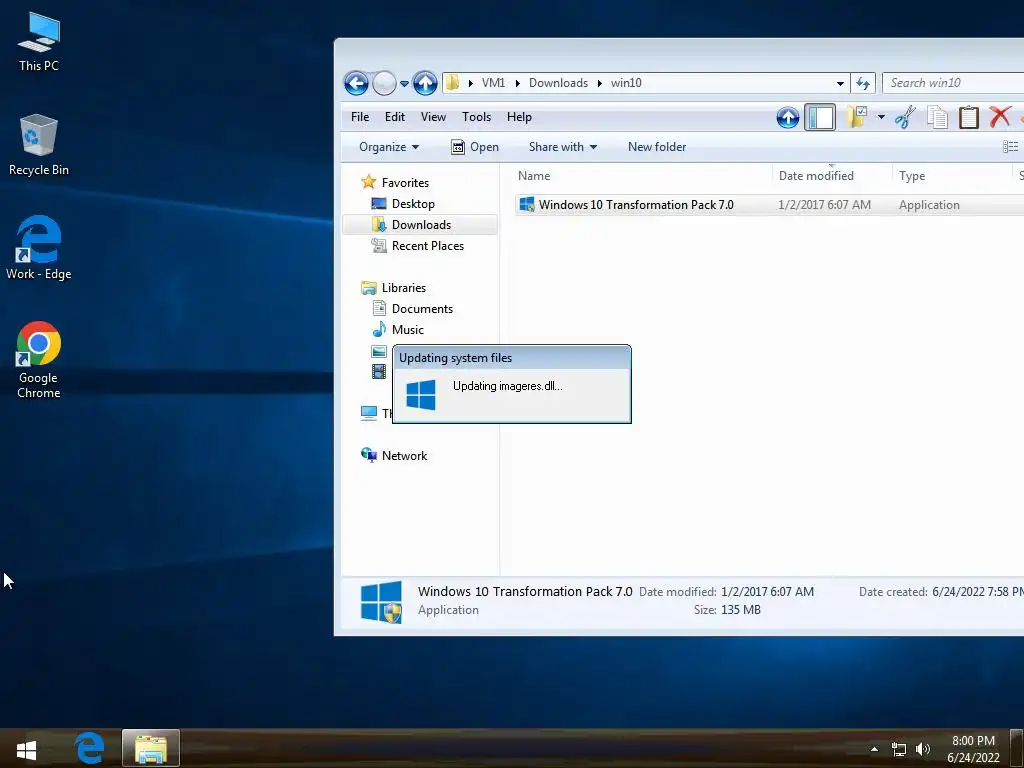Change view using the view options icon

click(1010, 147)
